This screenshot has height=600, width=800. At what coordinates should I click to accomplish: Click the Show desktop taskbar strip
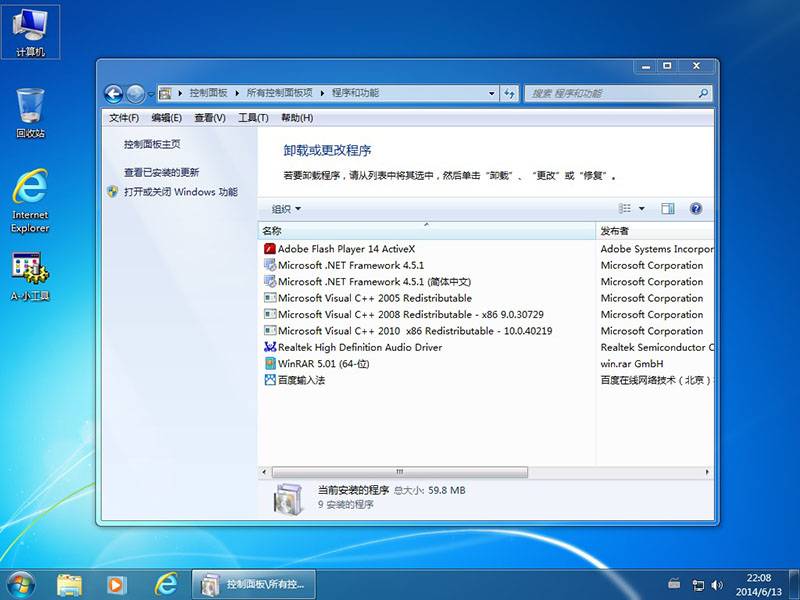(795, 585)
